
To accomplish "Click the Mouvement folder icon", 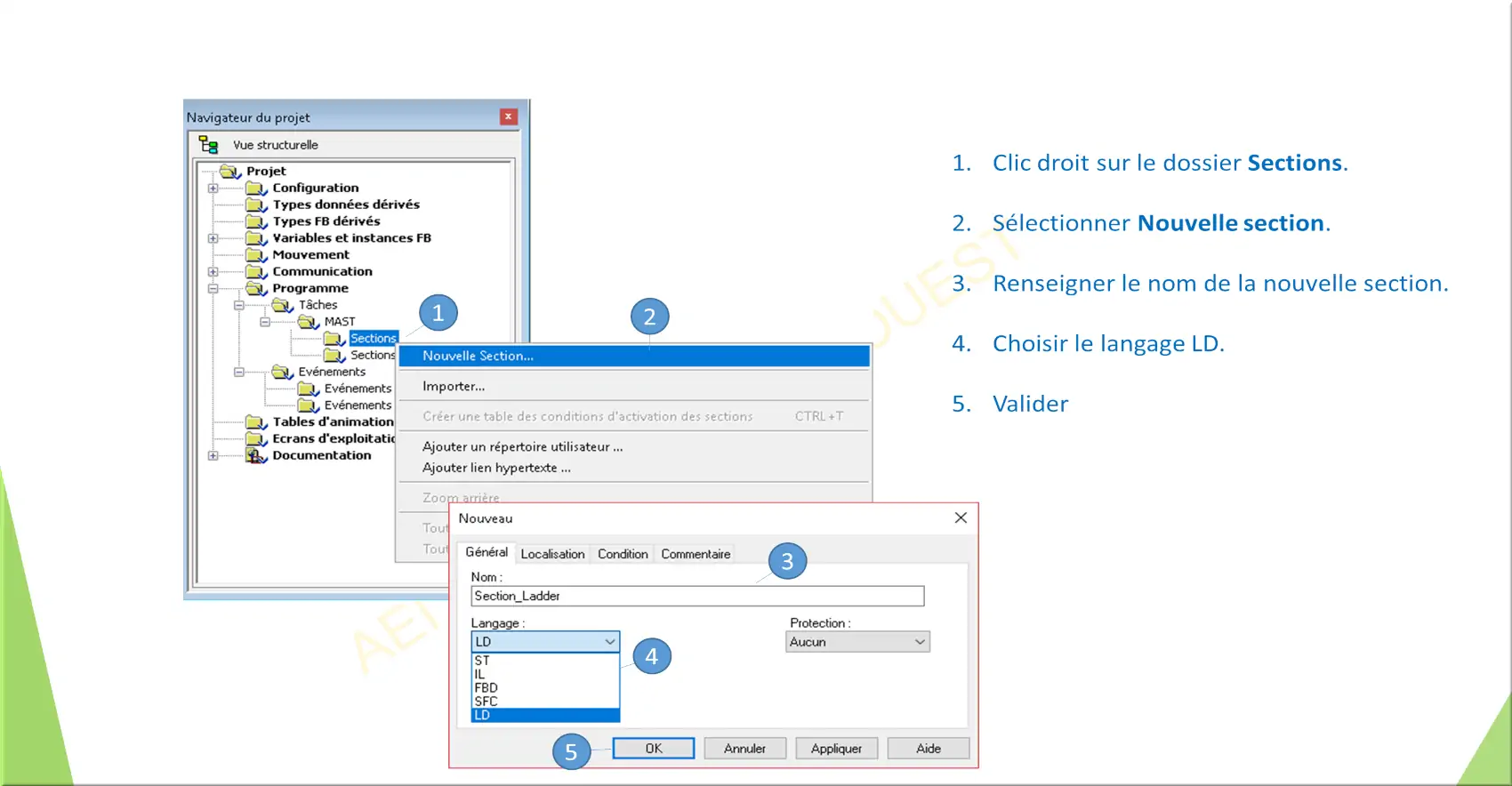I will (x=256, y=255).
